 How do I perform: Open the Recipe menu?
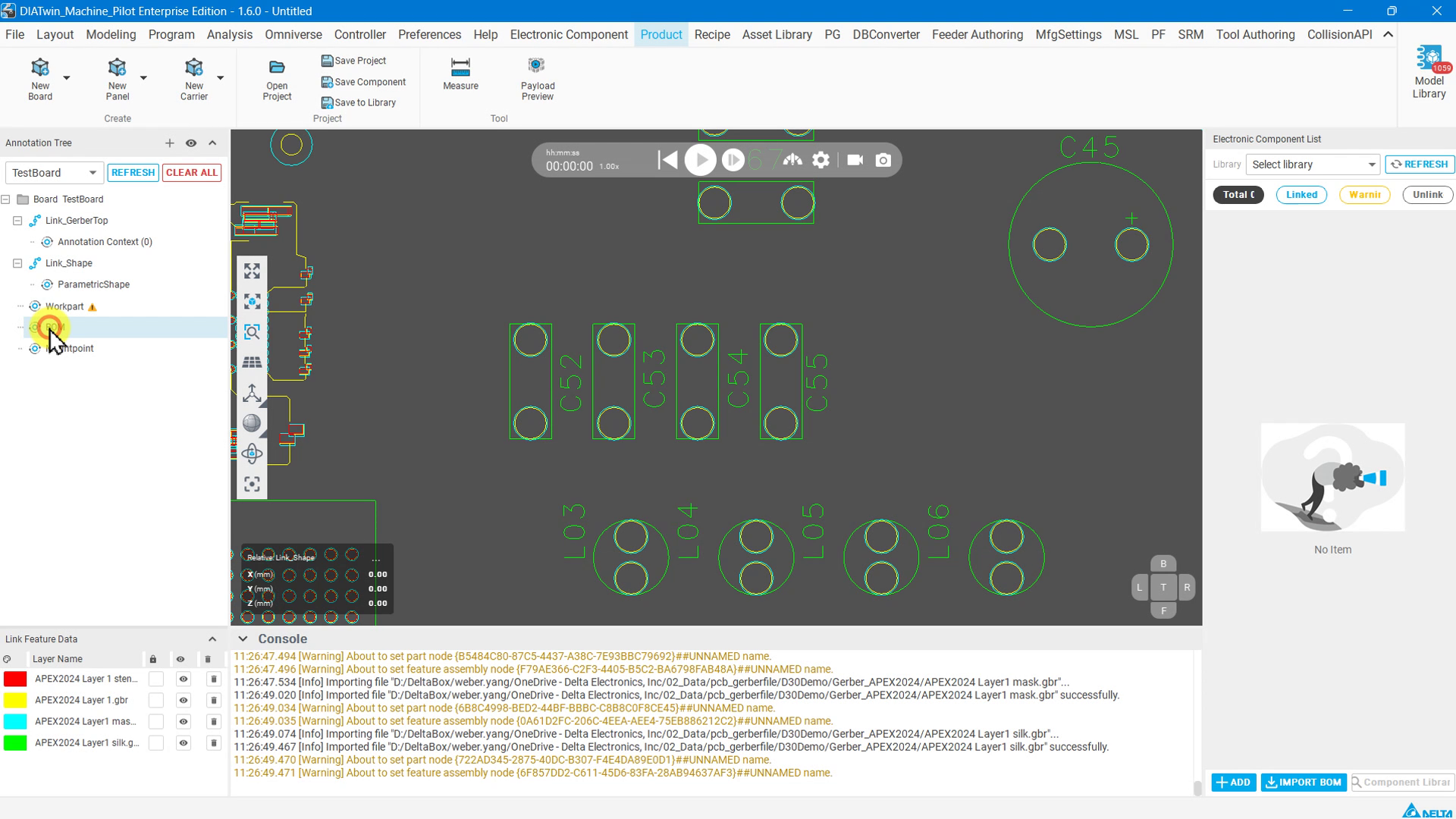coord(711,35)
